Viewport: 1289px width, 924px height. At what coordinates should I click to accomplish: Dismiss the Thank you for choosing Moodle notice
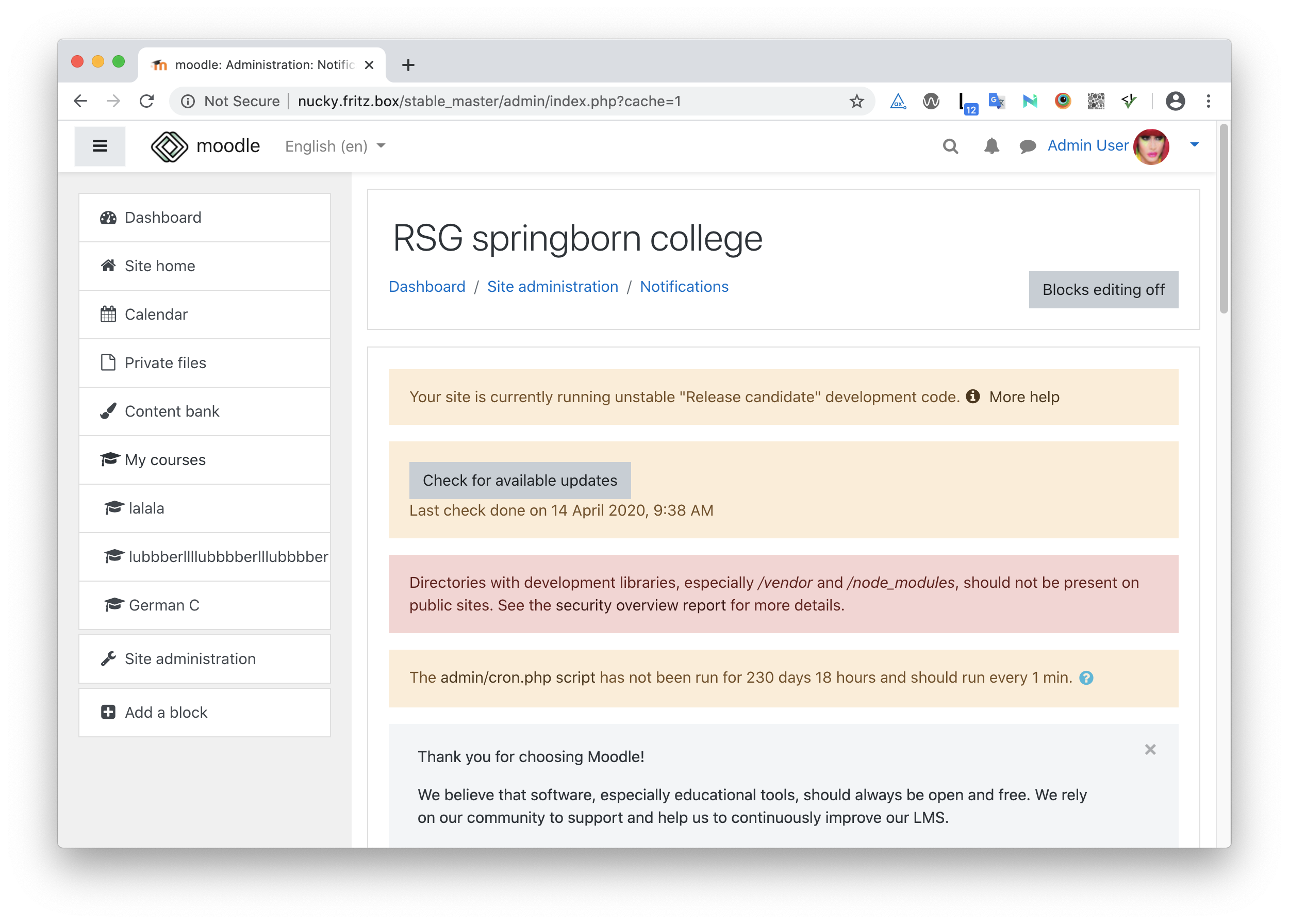(1150, 750)
